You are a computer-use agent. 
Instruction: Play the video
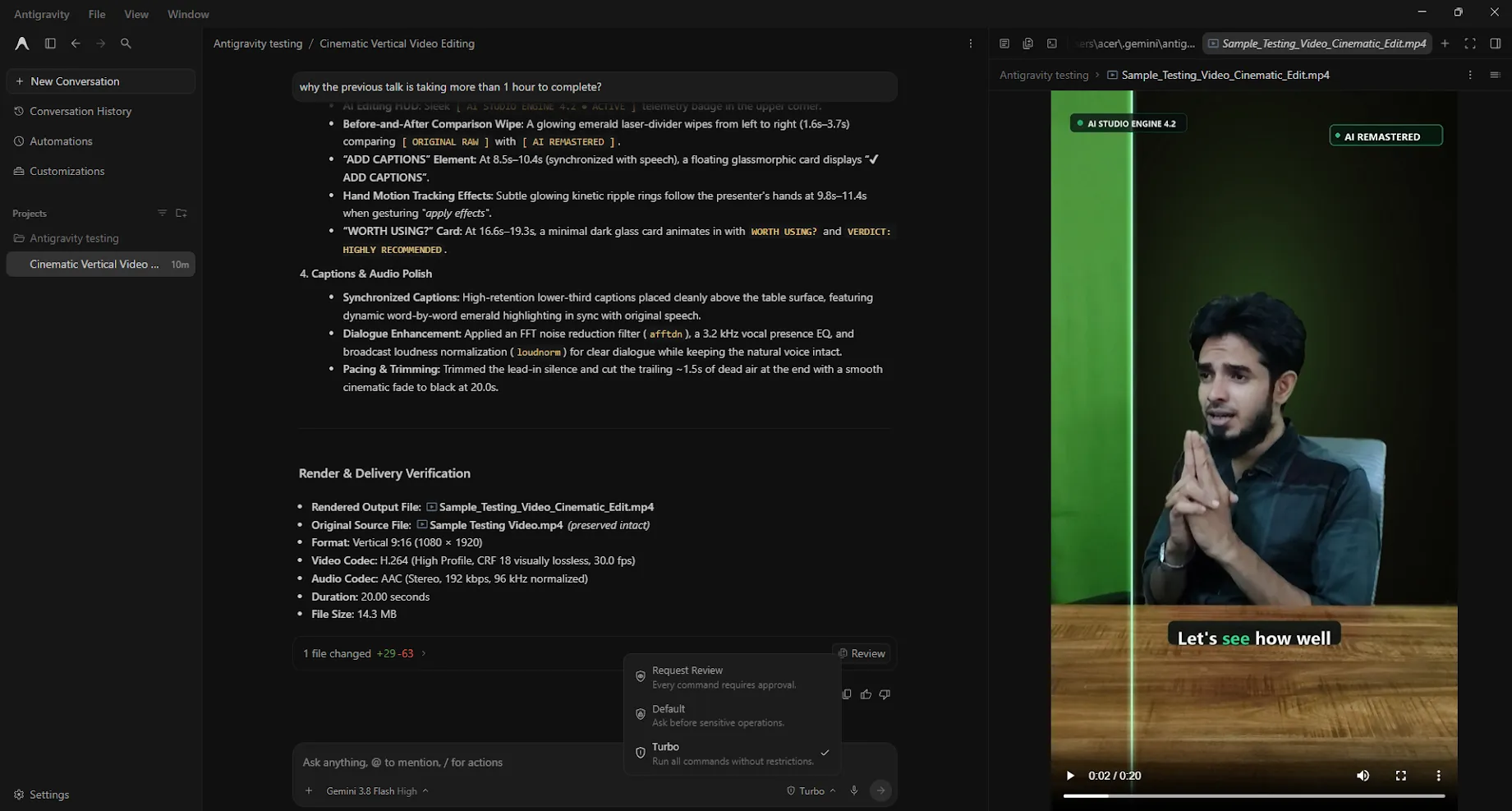click(1069, 776)
